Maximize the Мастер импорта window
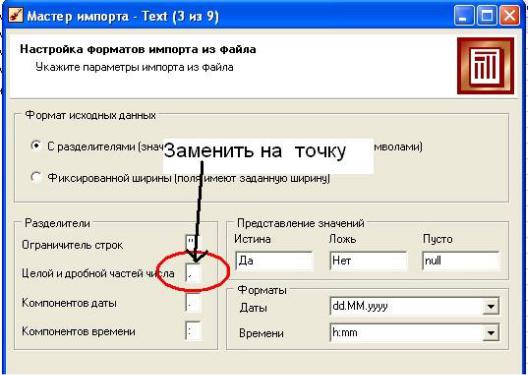The image size is (528, 375). [x=487, y=15]
